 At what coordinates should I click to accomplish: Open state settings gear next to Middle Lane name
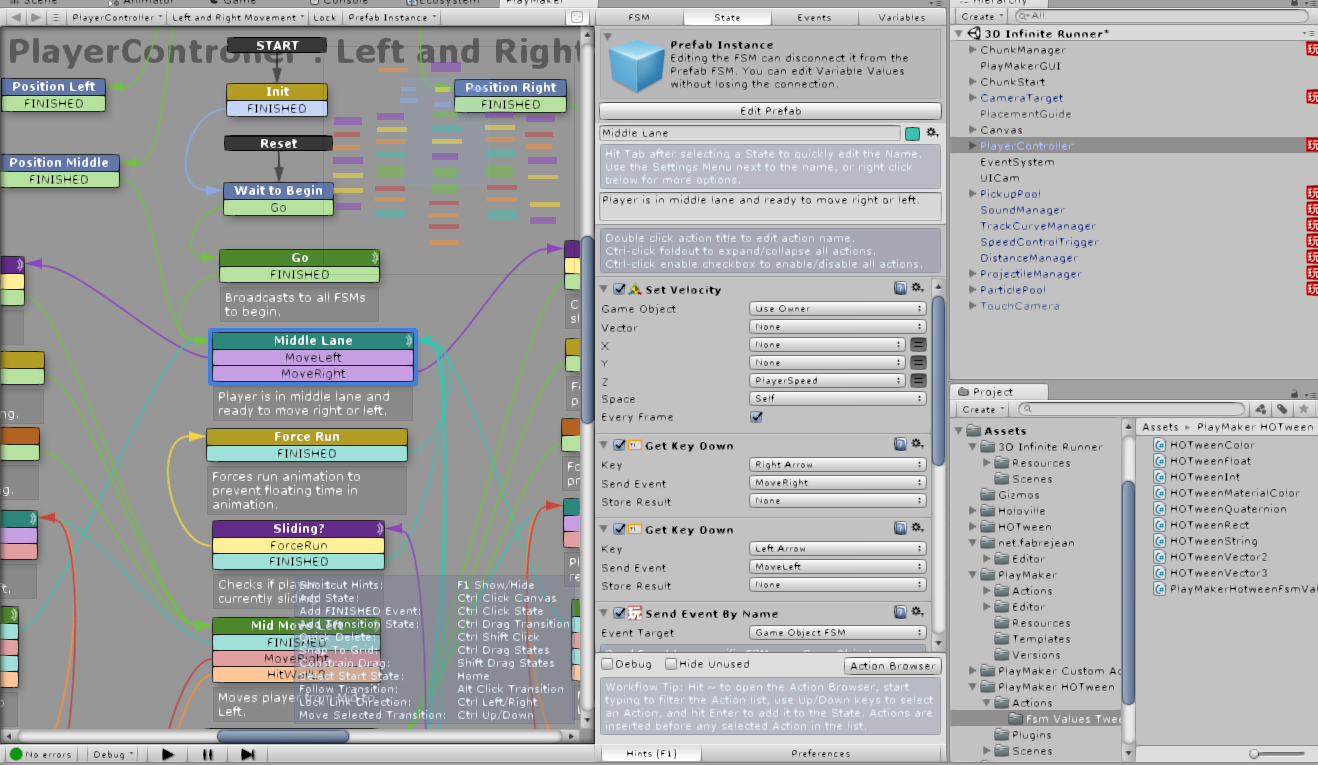click(x=932, y=133)
